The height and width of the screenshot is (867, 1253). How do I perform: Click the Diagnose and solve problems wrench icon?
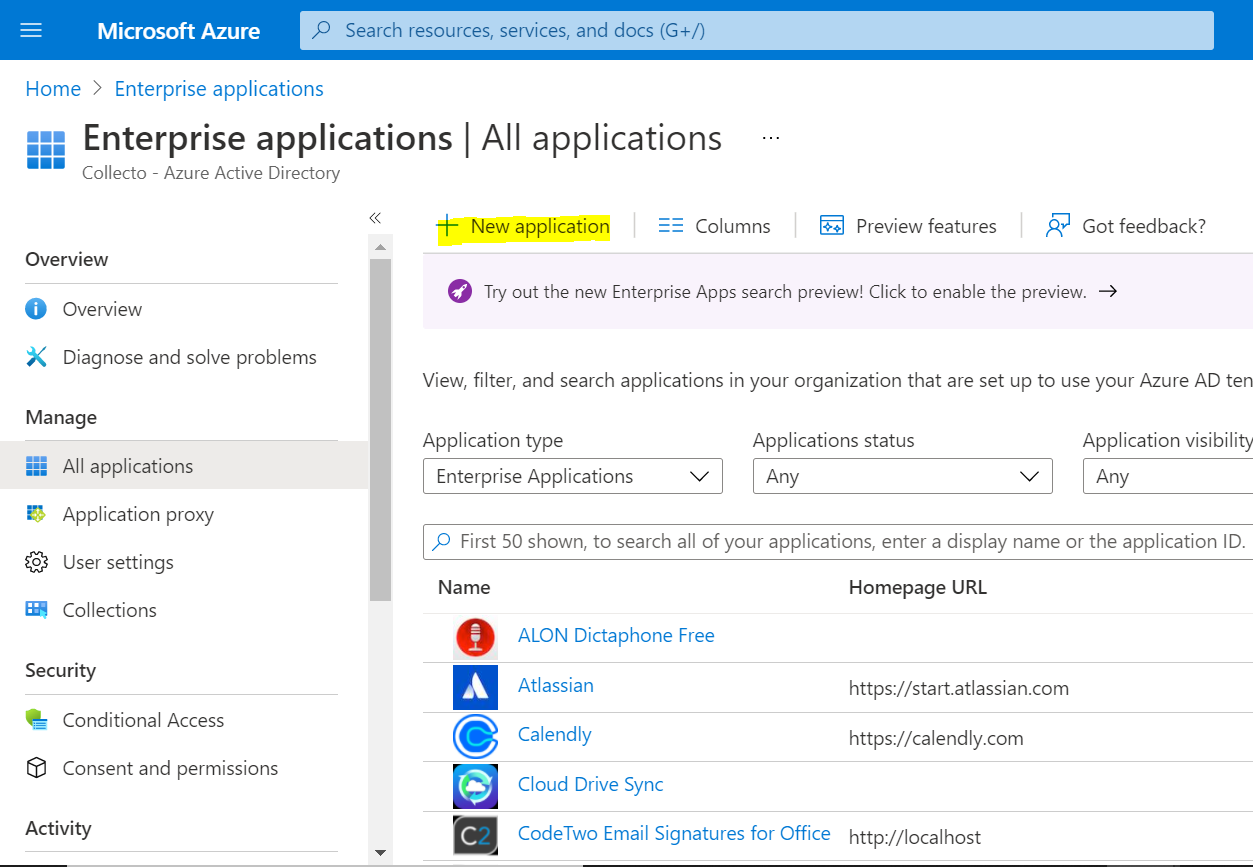[x=36, y=357]
